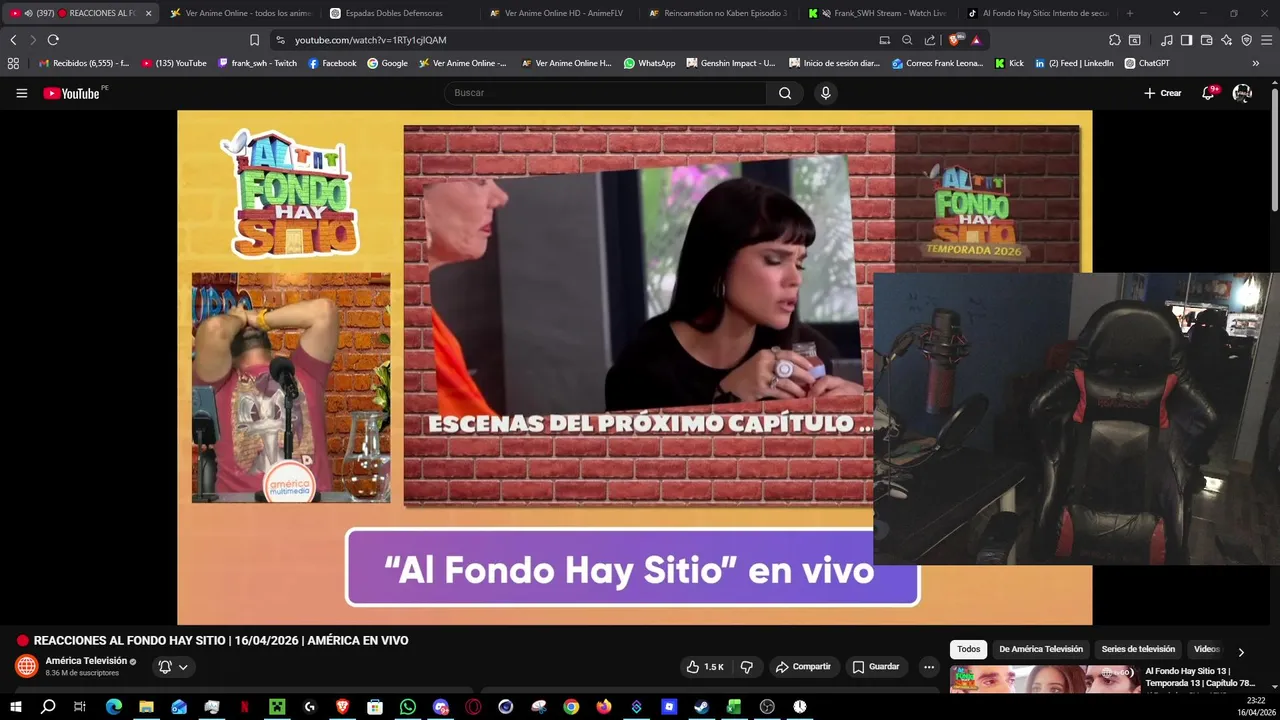The width and height of the screenshot is (1280, 720).
Task: Expand the tab search chevron in title bar
Action: pyautogui.click(x=1176, y=13)
